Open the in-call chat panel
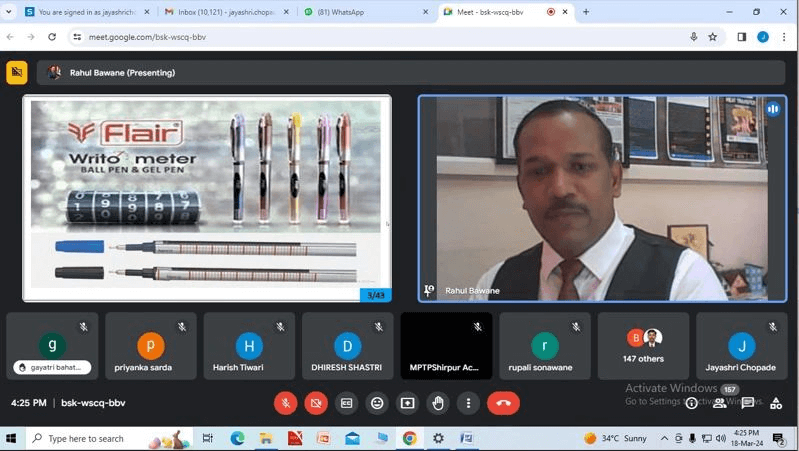 point(748,403)
